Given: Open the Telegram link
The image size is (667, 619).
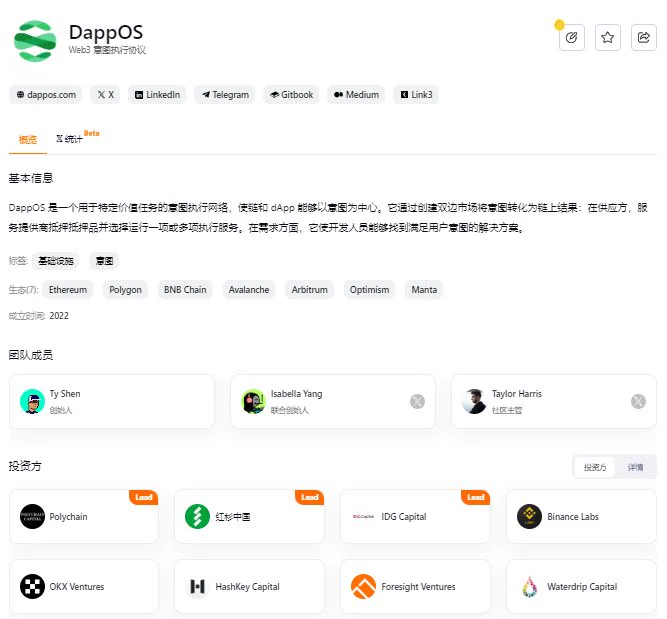Looking at the screenshot, I should pyautogui.click(x=225, y=94).
